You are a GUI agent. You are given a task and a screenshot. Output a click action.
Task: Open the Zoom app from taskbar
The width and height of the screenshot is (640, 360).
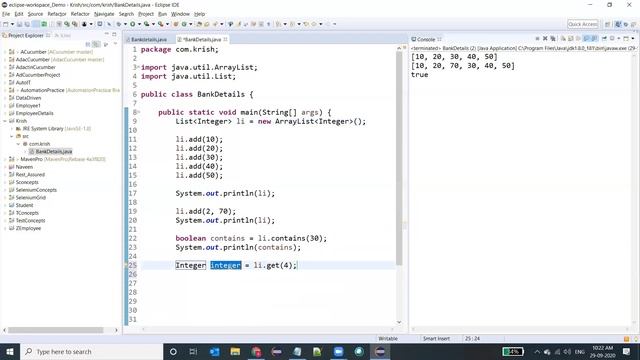coord(338,351)
